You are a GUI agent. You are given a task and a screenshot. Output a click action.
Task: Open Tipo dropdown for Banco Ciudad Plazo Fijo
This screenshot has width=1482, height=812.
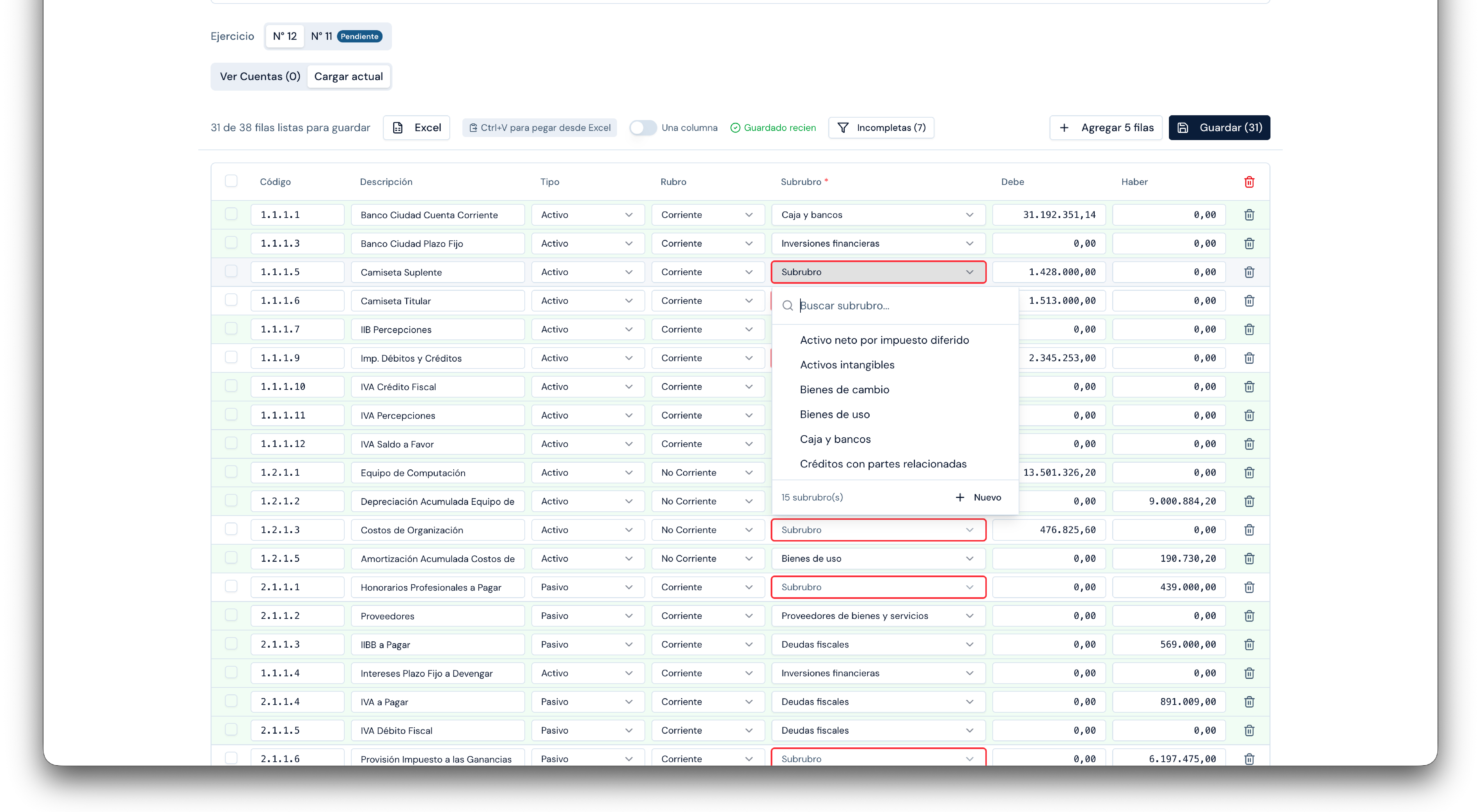pos(587,243)
